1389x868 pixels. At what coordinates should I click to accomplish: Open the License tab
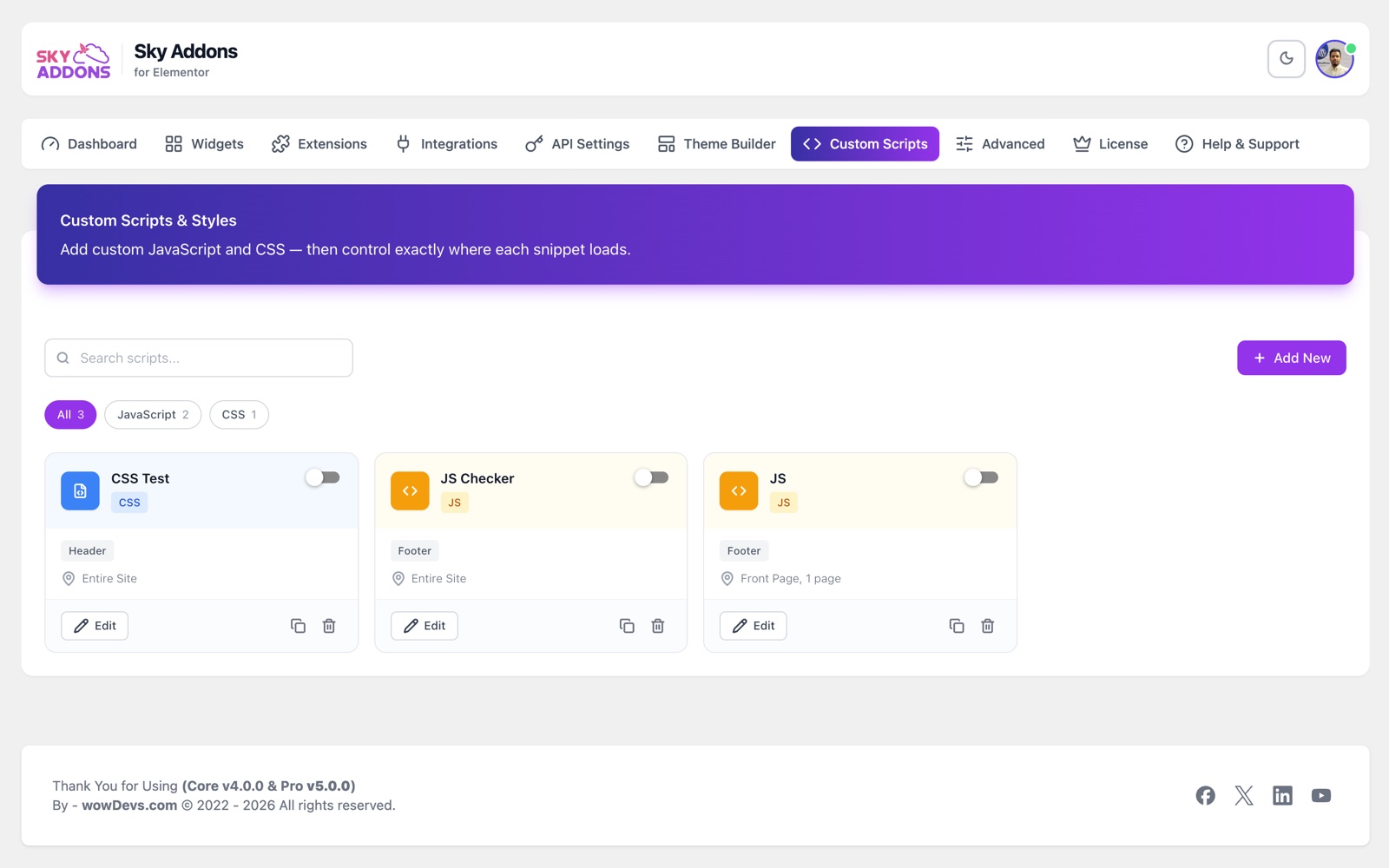coord(1110,144)
